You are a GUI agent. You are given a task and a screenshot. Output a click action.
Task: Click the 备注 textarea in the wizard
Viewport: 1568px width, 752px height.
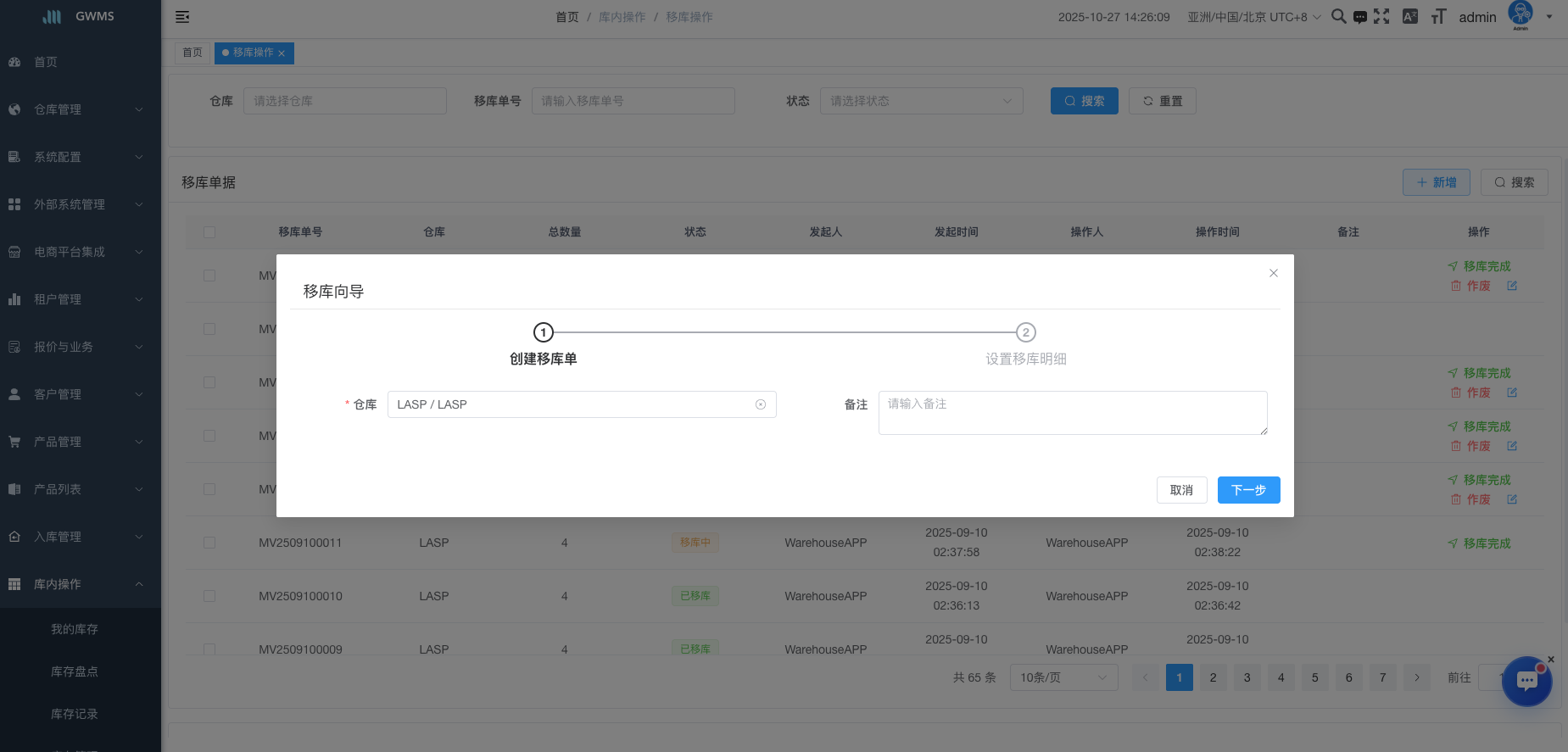[x=1073, y=413]
